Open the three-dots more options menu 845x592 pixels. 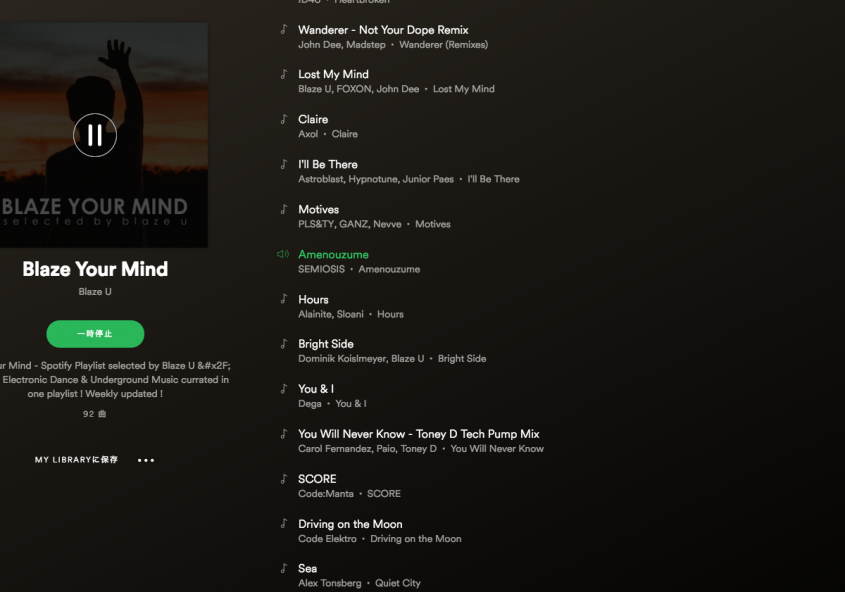146,461
